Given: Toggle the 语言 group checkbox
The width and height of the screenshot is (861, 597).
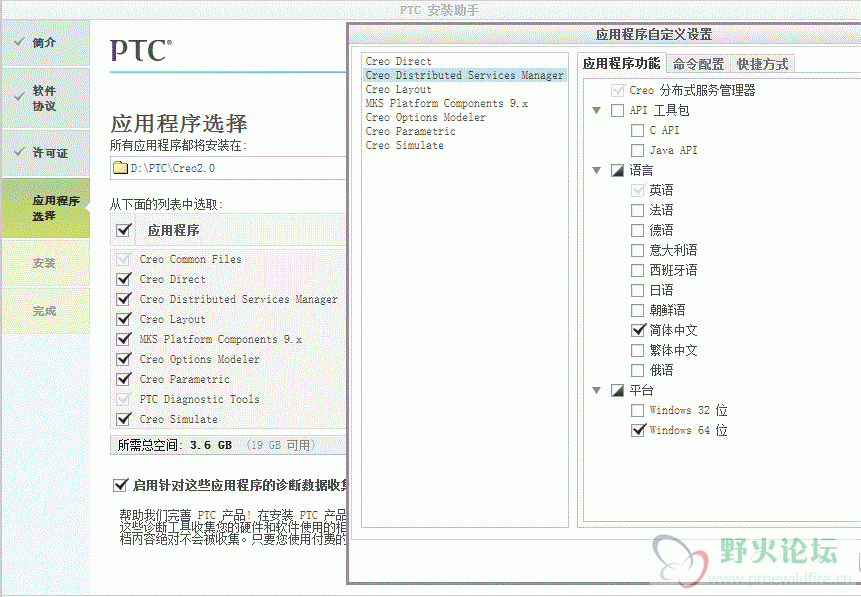Looking at the screenshot, I should tap(617, 170).
